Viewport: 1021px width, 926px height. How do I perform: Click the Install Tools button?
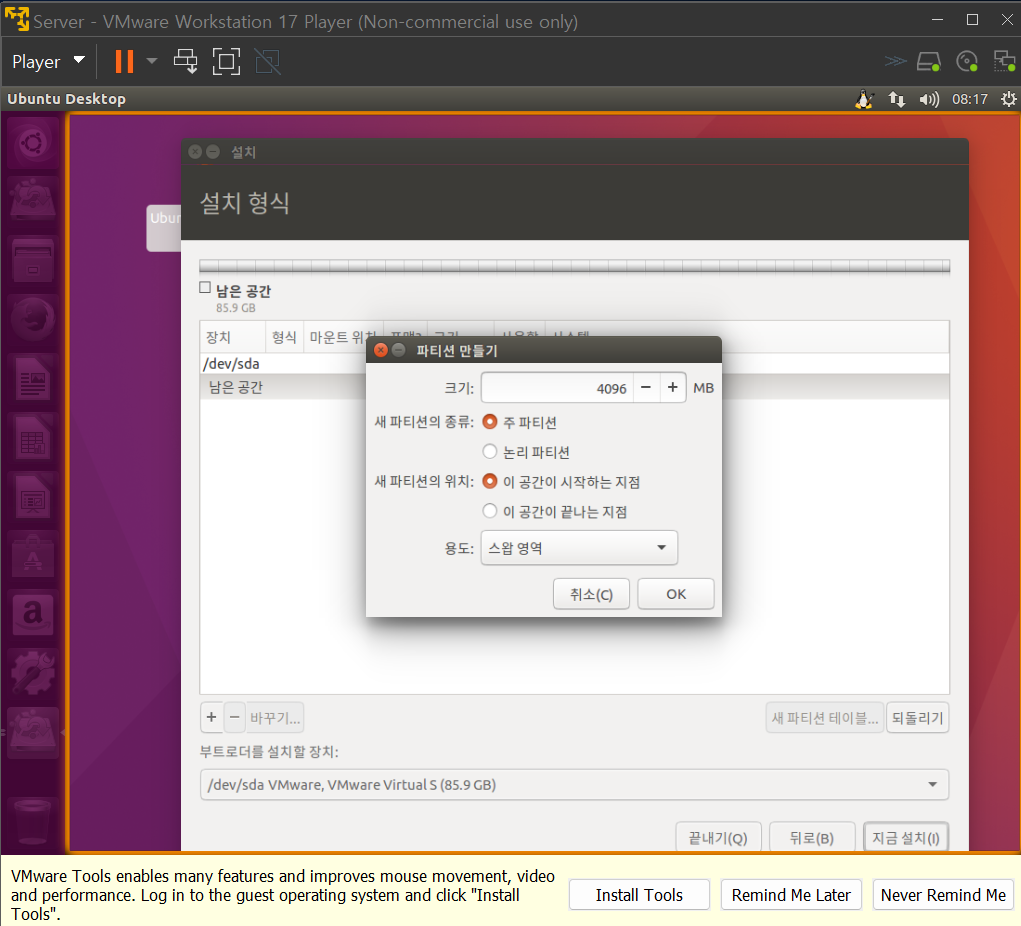(x=639, y=895)
